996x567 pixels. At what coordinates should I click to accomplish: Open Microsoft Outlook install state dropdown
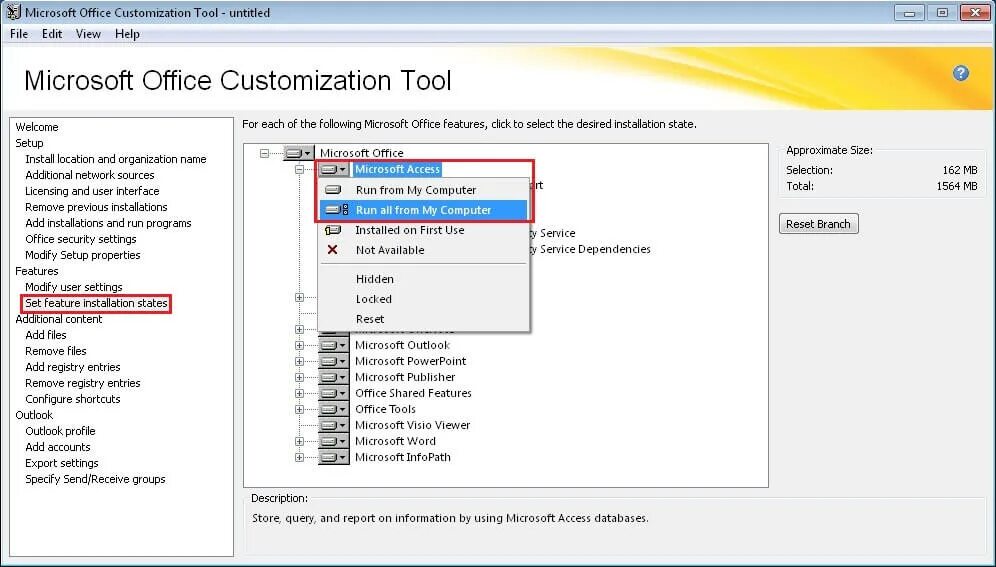(x=333, y=345)
